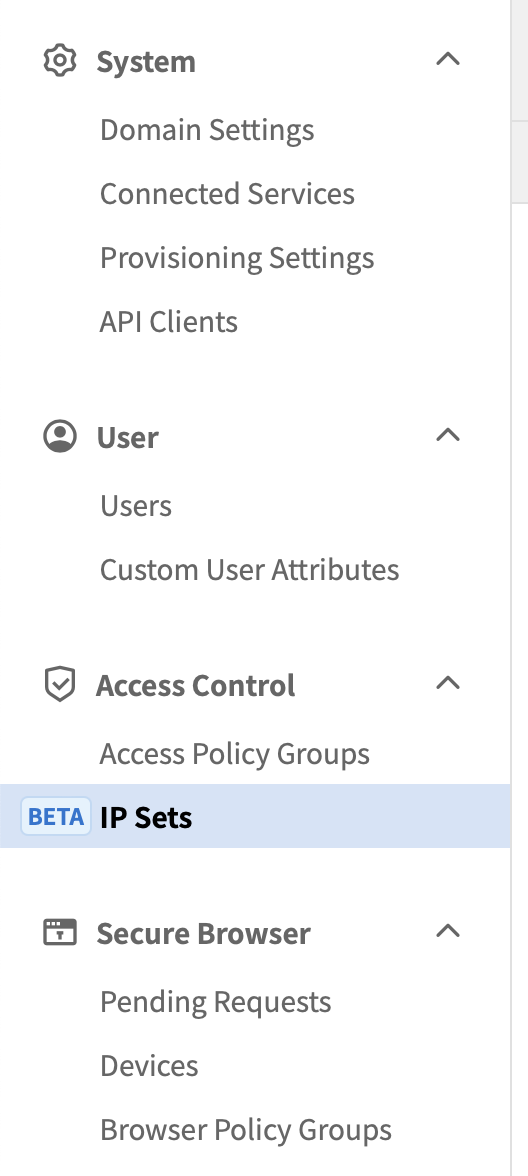The height and width of the screenshot is (1176, 528).
Task: Click the System gear icon
Action: pos(60,61)
